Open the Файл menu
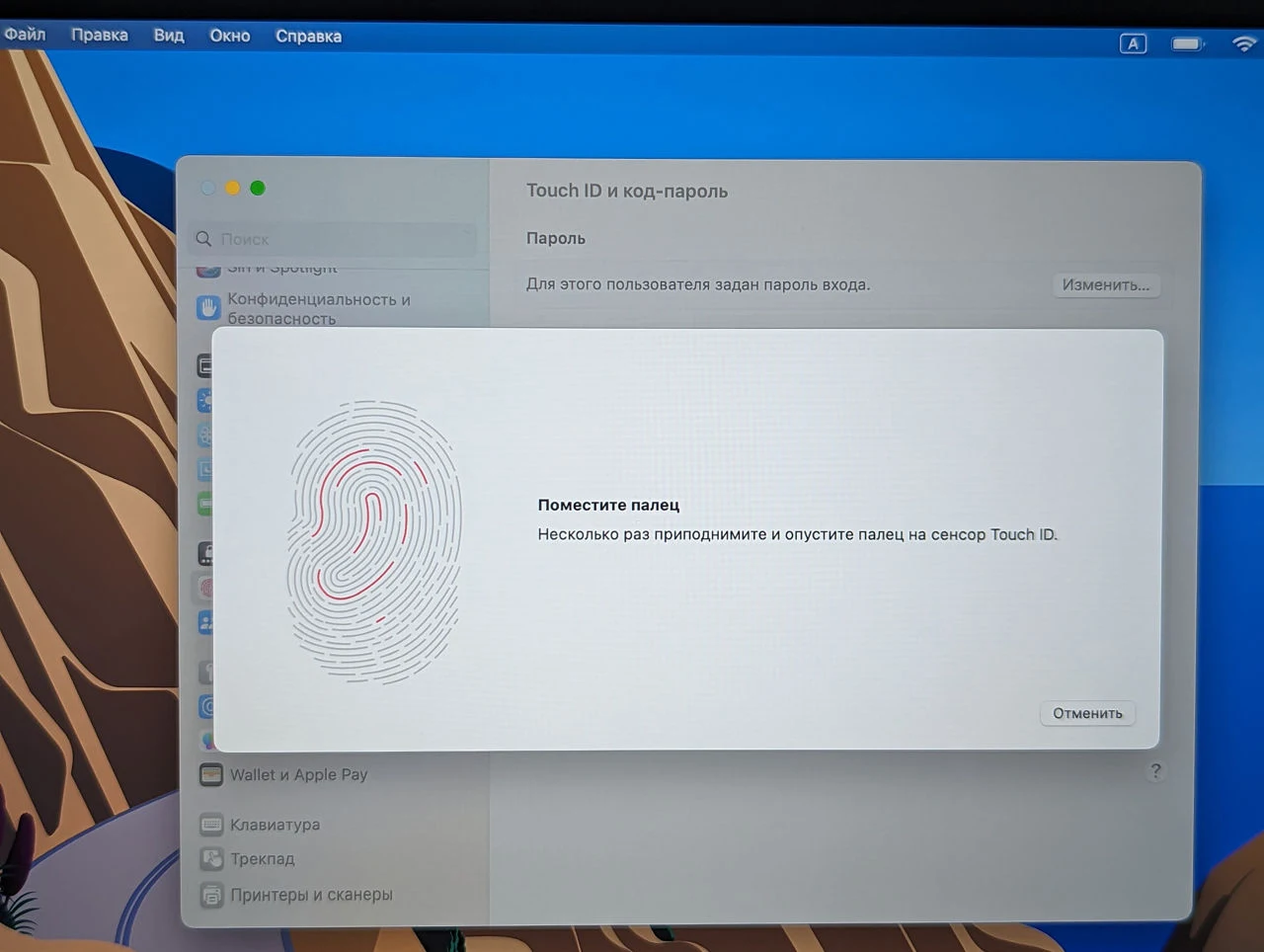The width and height of the screenshot is (1264, 952). tap(25, 35)
